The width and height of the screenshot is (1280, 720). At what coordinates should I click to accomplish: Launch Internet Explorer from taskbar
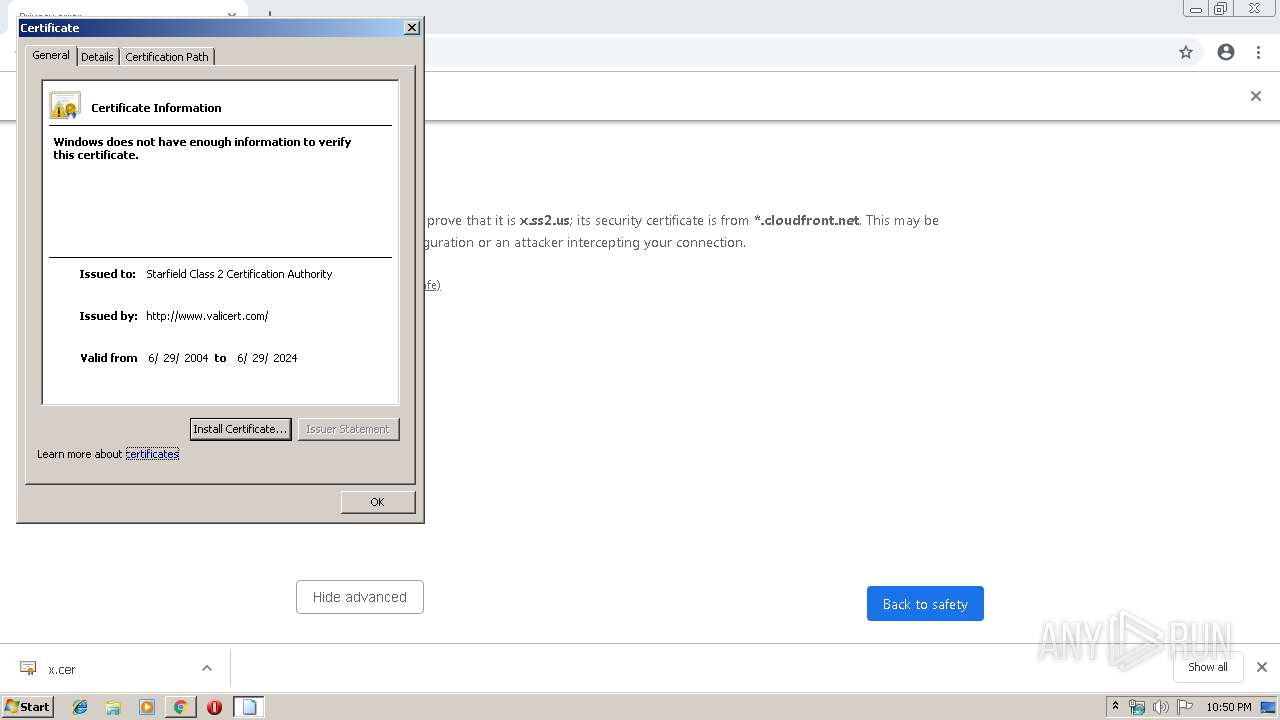tap(80, 707)
